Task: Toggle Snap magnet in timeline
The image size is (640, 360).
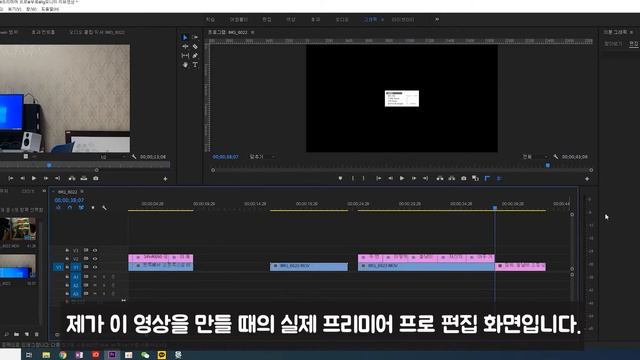Action: 70,208
